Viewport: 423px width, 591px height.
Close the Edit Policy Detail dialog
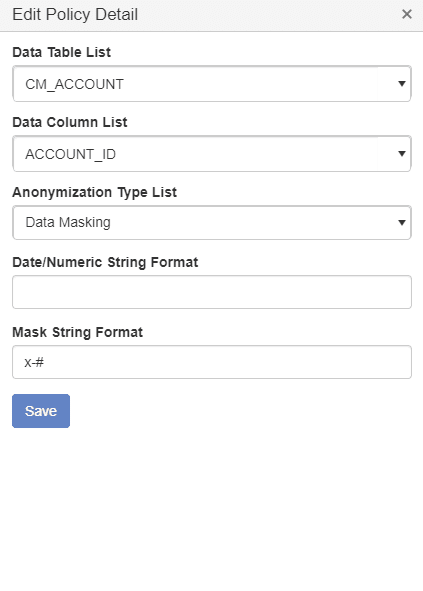point(406,14)
